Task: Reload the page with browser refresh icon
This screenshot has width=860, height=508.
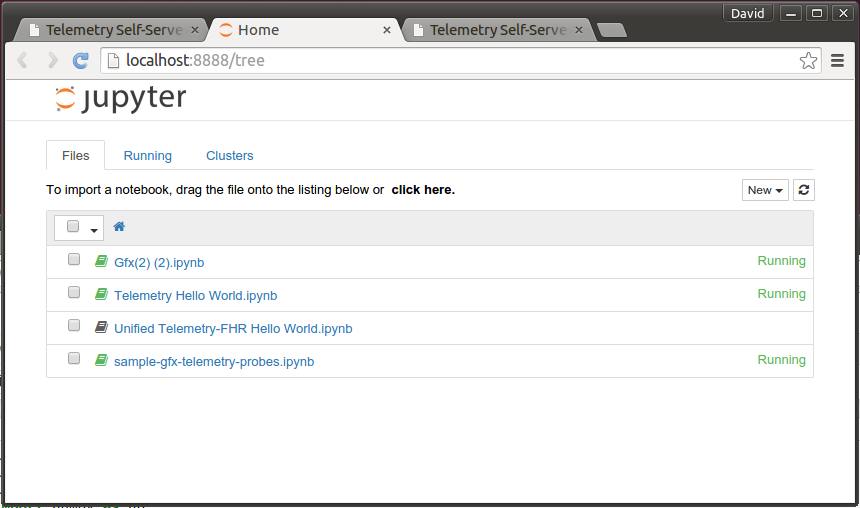Action: point(81,60)
